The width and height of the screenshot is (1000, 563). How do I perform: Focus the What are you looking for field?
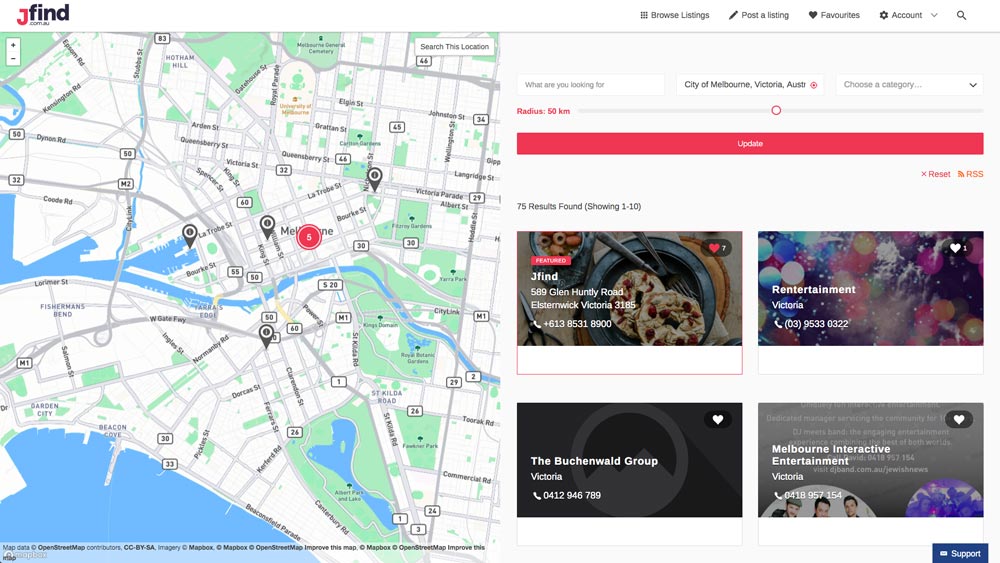pyautogui.click(x=591, y=84)
